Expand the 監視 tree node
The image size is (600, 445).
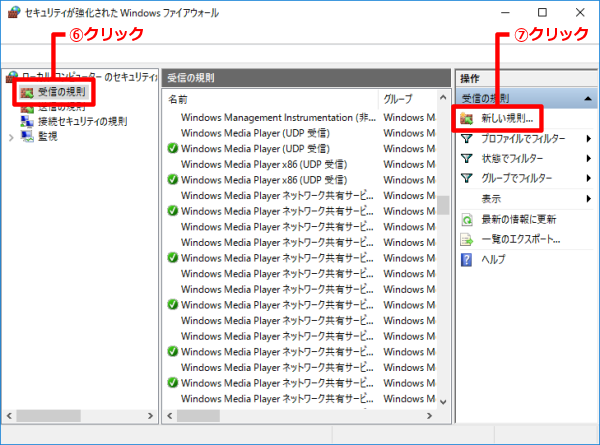coord(12,137)
